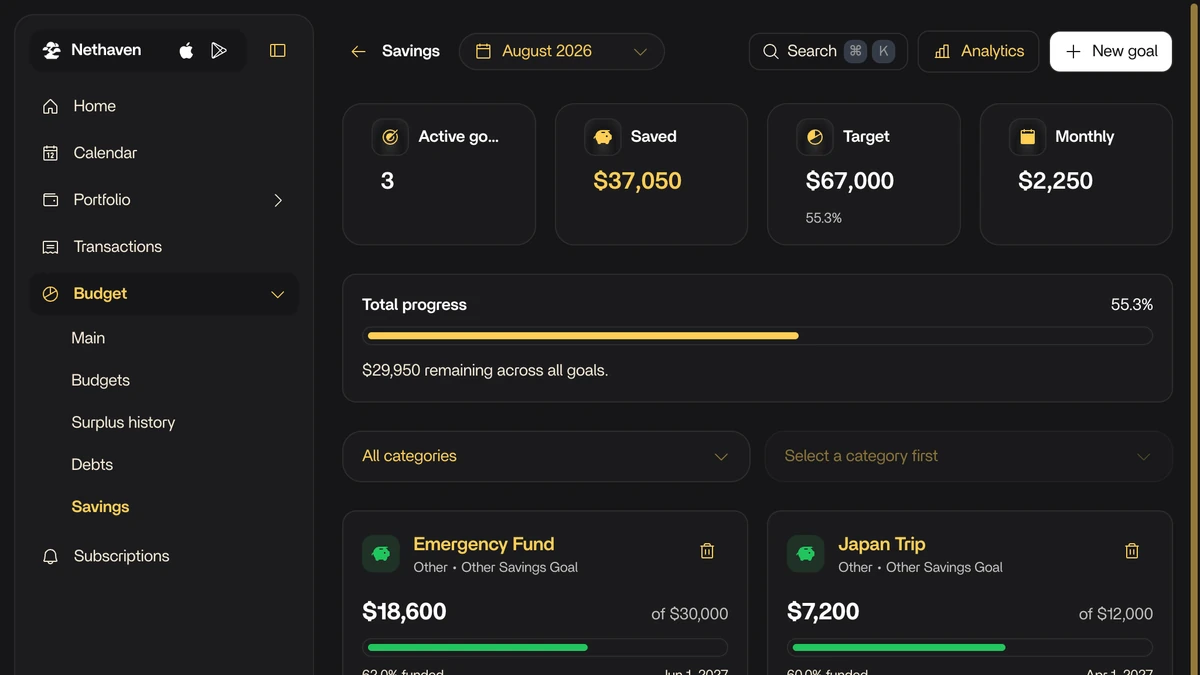Click the Google Play store icon
The height and width of the screenshot is (675, 1200).
coord(219,51)
